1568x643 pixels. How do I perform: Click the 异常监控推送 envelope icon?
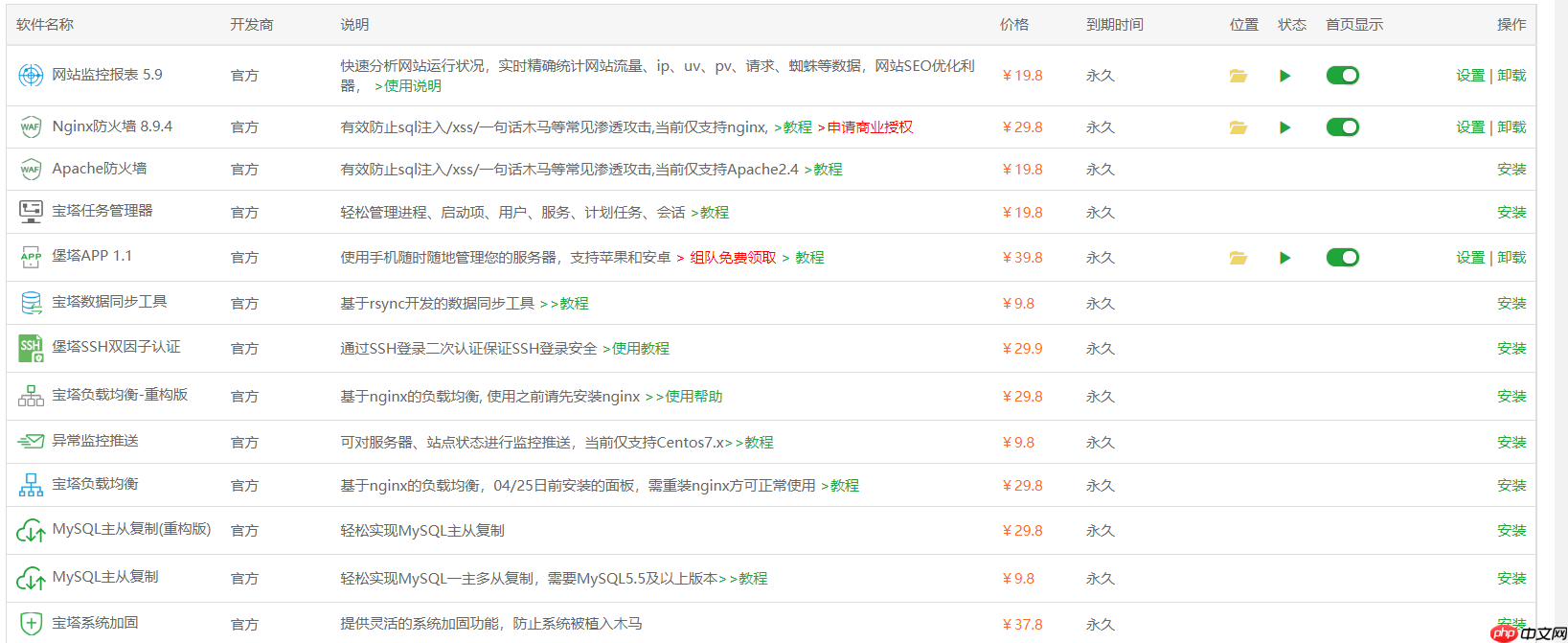pos(31,442)
